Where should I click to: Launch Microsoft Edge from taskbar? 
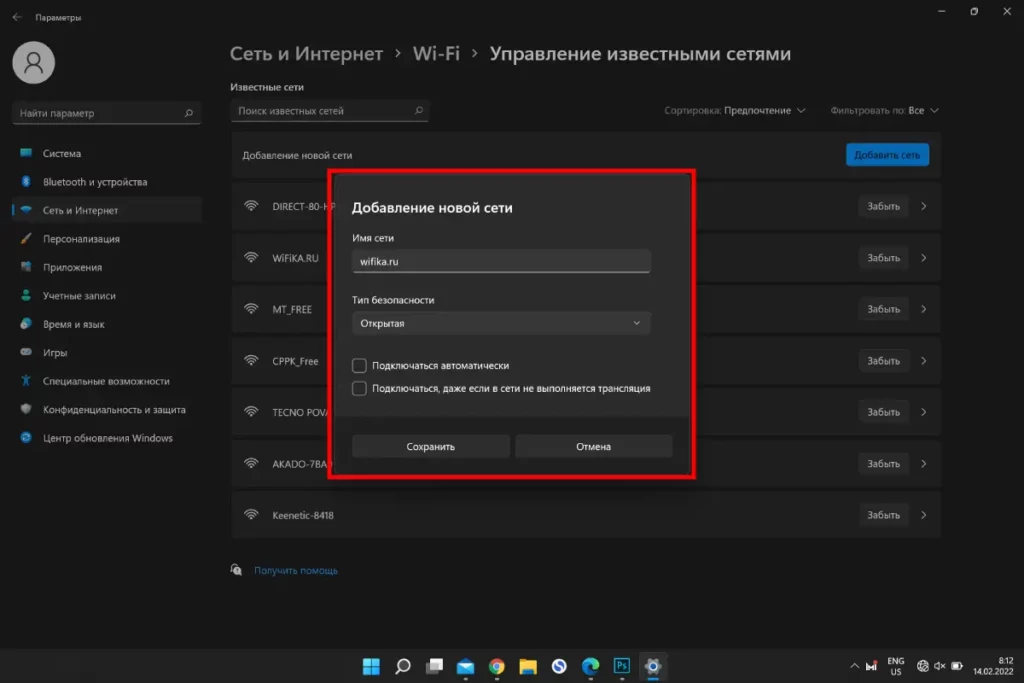point(590,666)
